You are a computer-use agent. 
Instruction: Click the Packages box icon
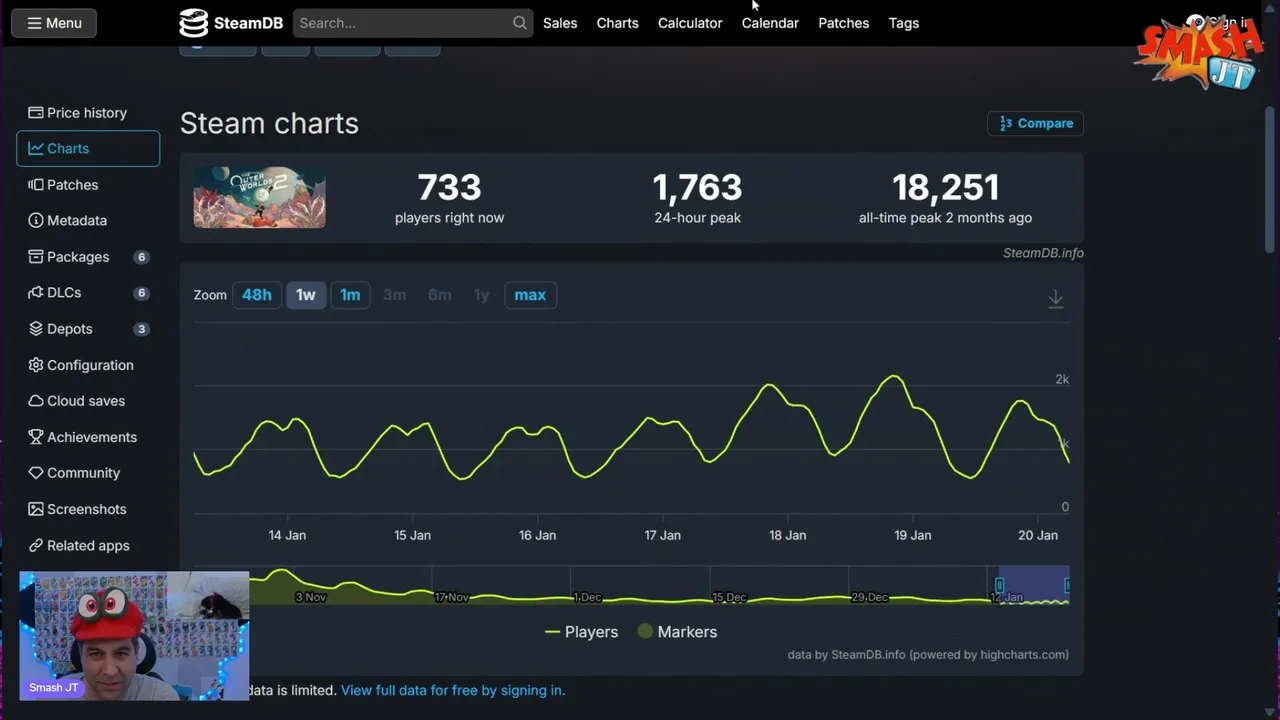[x=36, y=257]
